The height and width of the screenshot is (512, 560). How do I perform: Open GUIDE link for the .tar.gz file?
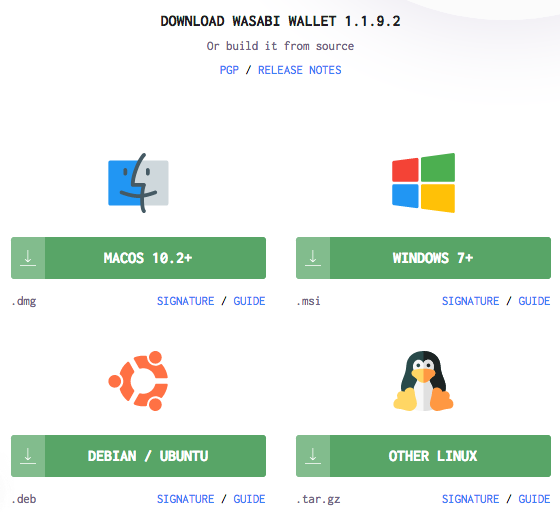[534, 499]
